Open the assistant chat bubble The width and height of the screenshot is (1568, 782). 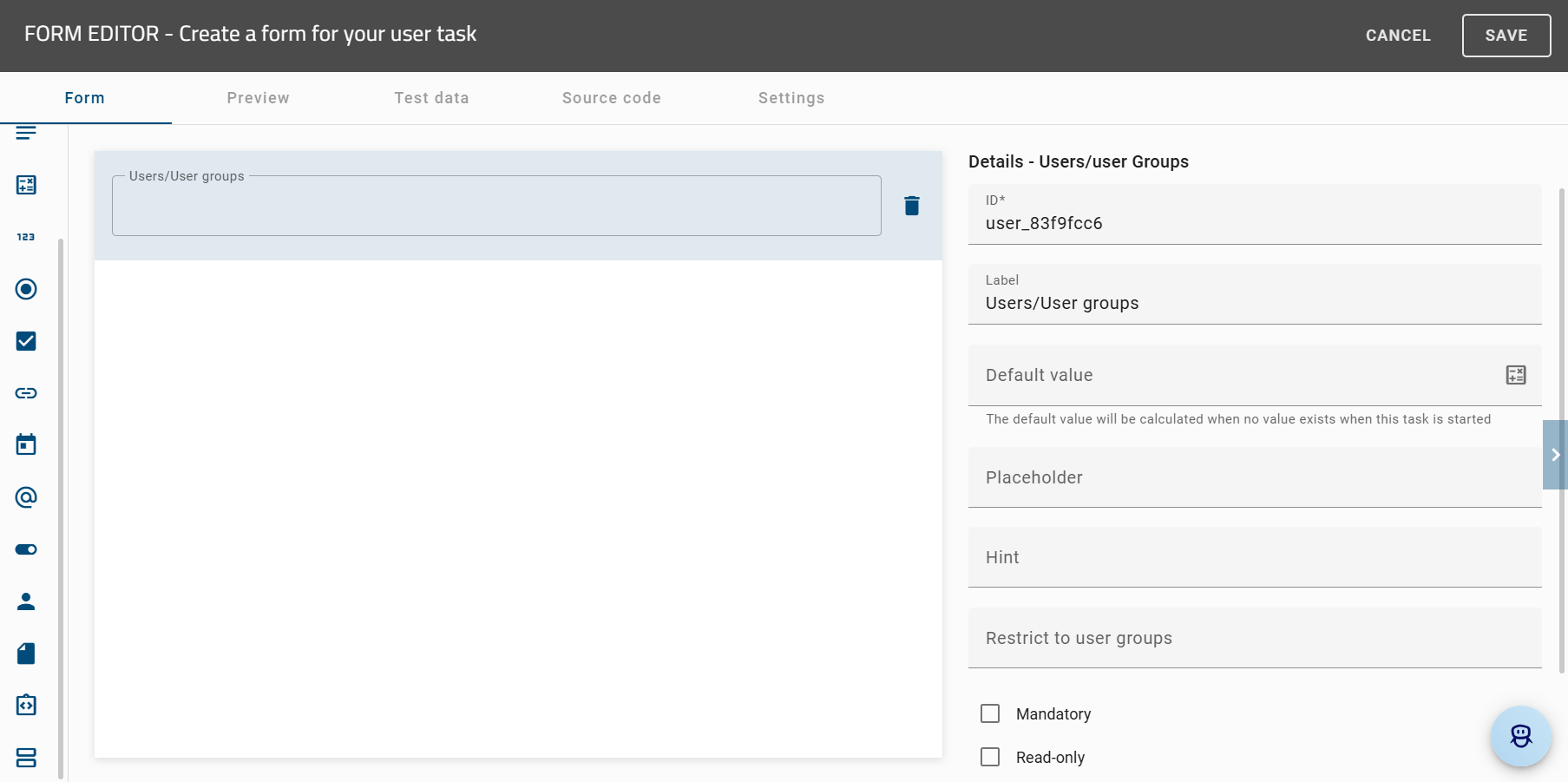click(1521, 736)
